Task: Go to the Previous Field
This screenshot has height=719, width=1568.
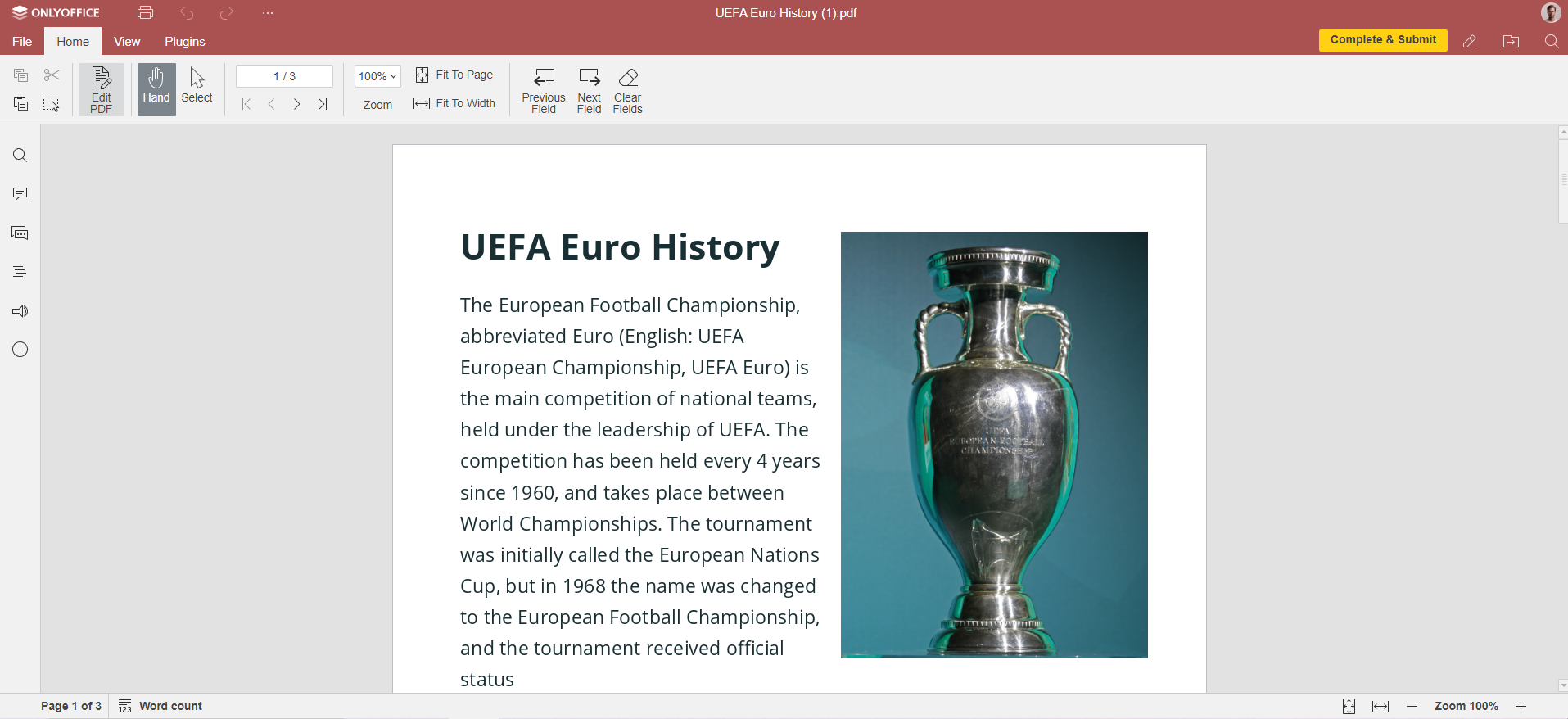Action: (x=544, y=78)
